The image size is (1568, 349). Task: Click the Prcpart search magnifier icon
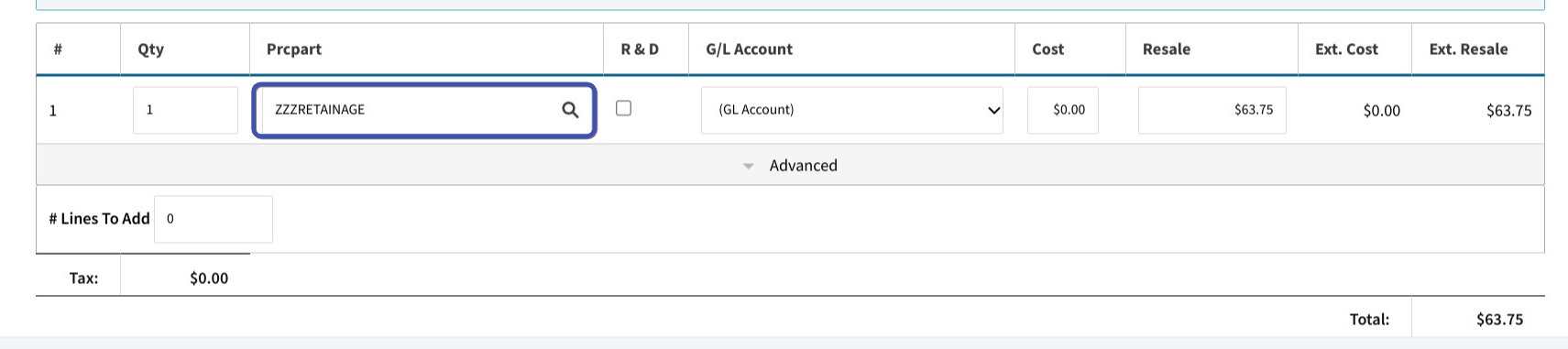(570, 110)
